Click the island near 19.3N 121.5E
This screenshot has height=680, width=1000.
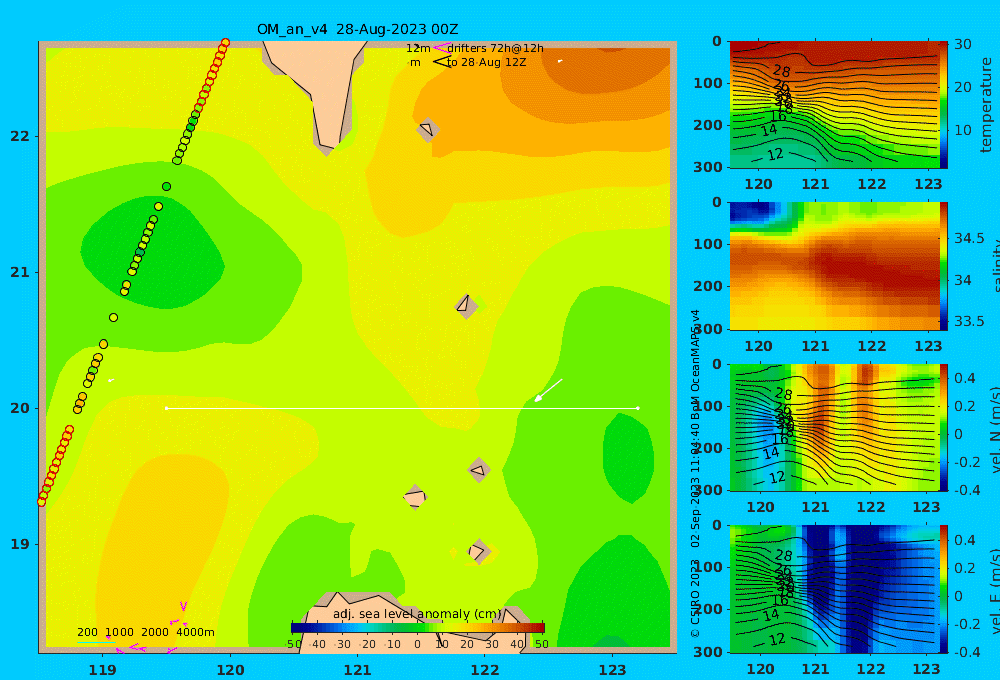[415, 497]
